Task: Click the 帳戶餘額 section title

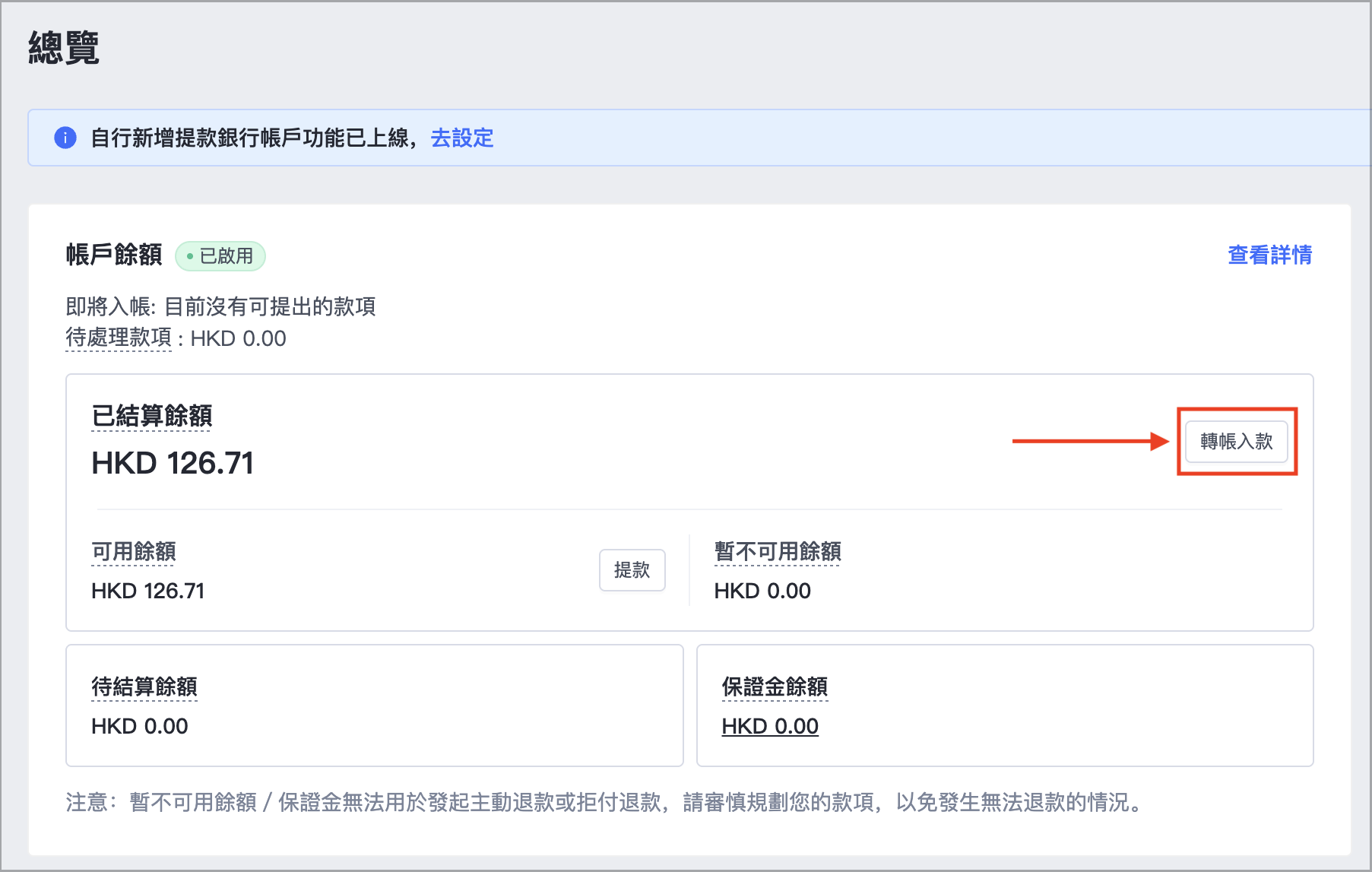Action: click(114, 255)
